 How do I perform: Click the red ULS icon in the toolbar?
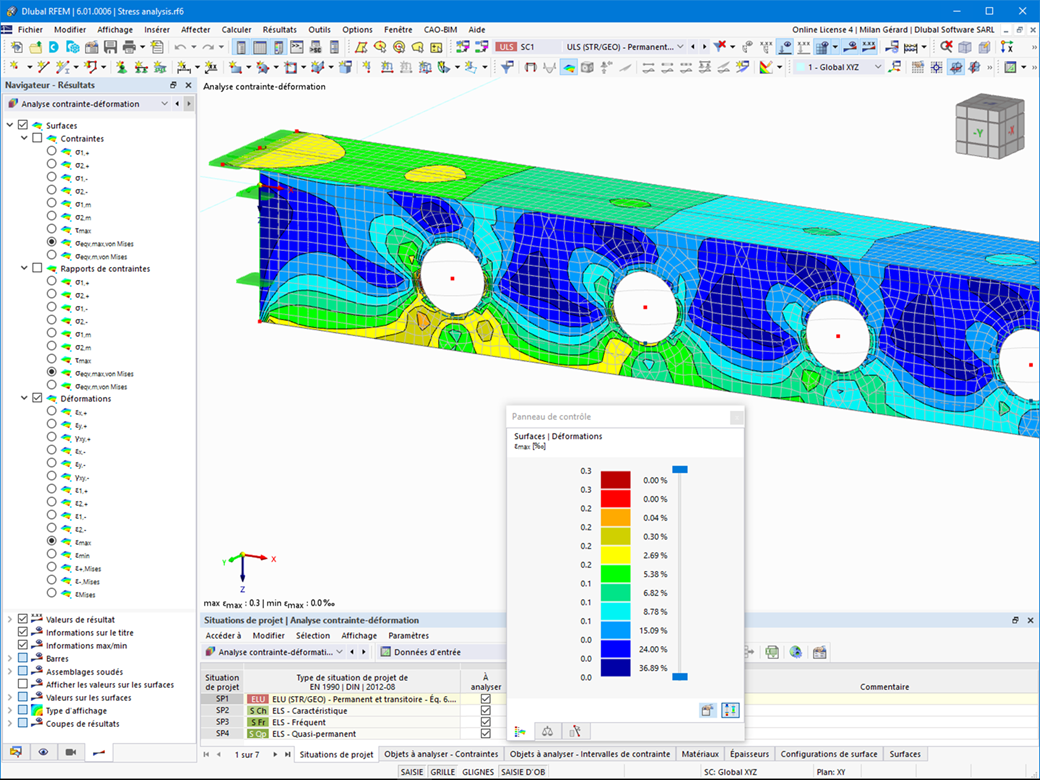click(506, 46)
